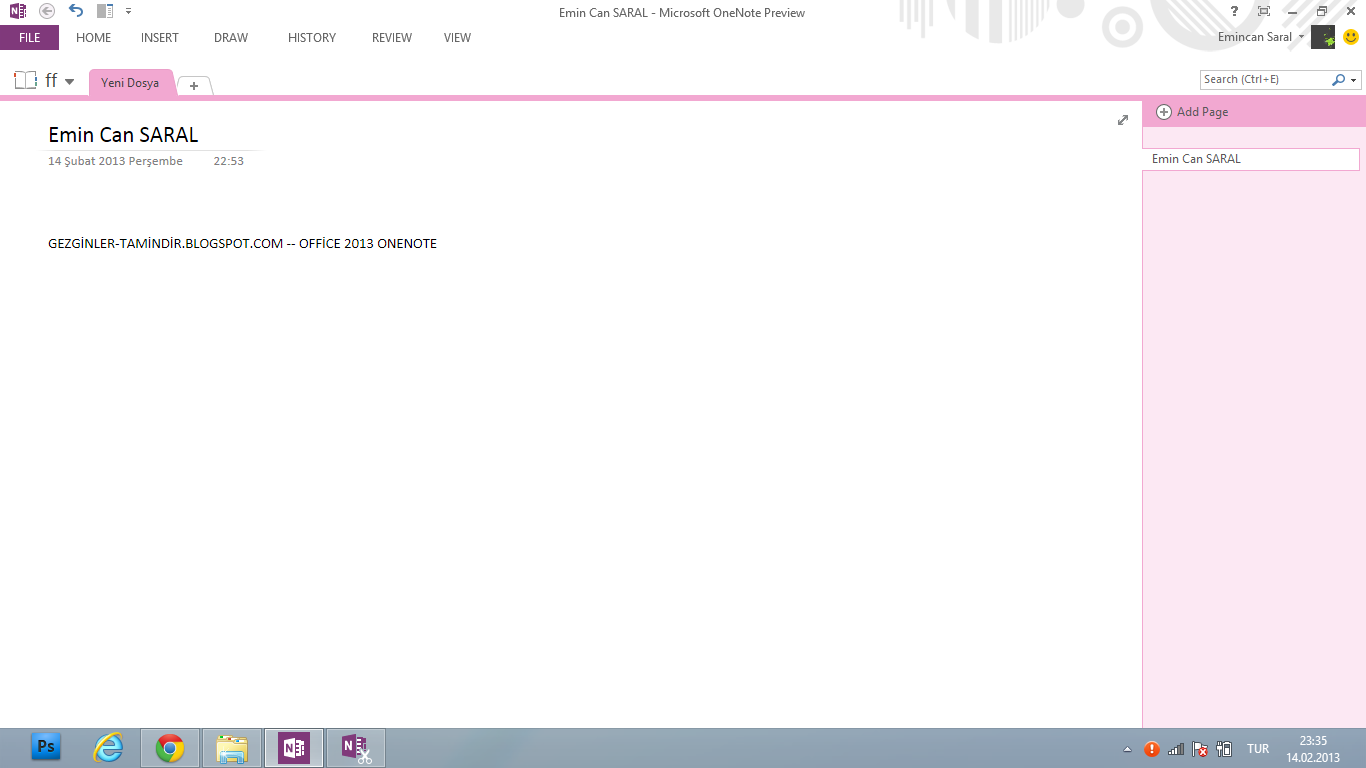Open Internet Explorer from the taskbar

click(108, 747)
